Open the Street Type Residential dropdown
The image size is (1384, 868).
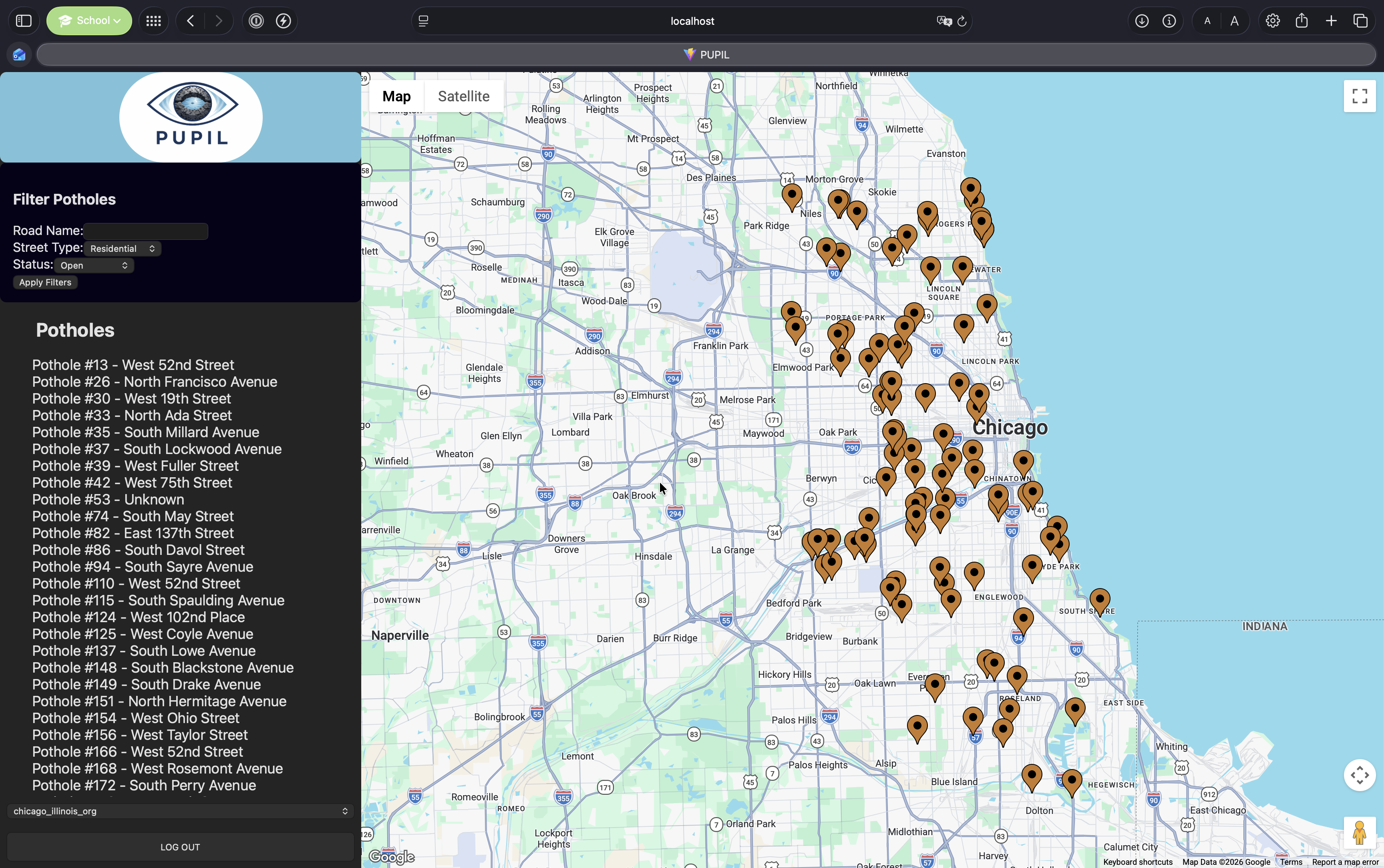click(122, 249)
